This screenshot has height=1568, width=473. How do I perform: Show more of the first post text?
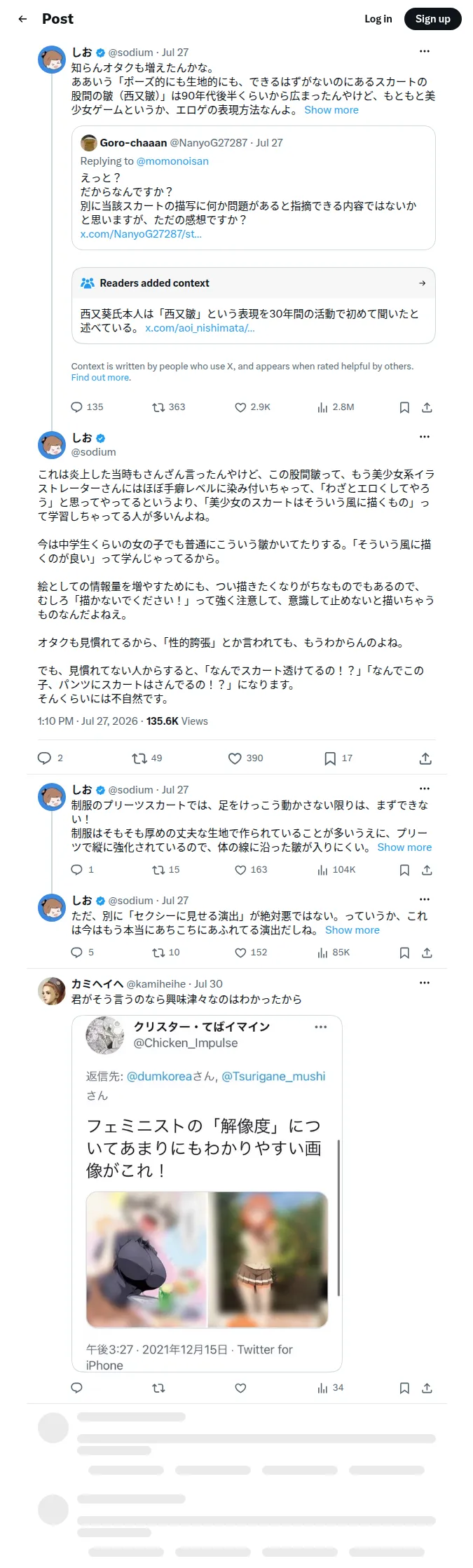(331, 110)
